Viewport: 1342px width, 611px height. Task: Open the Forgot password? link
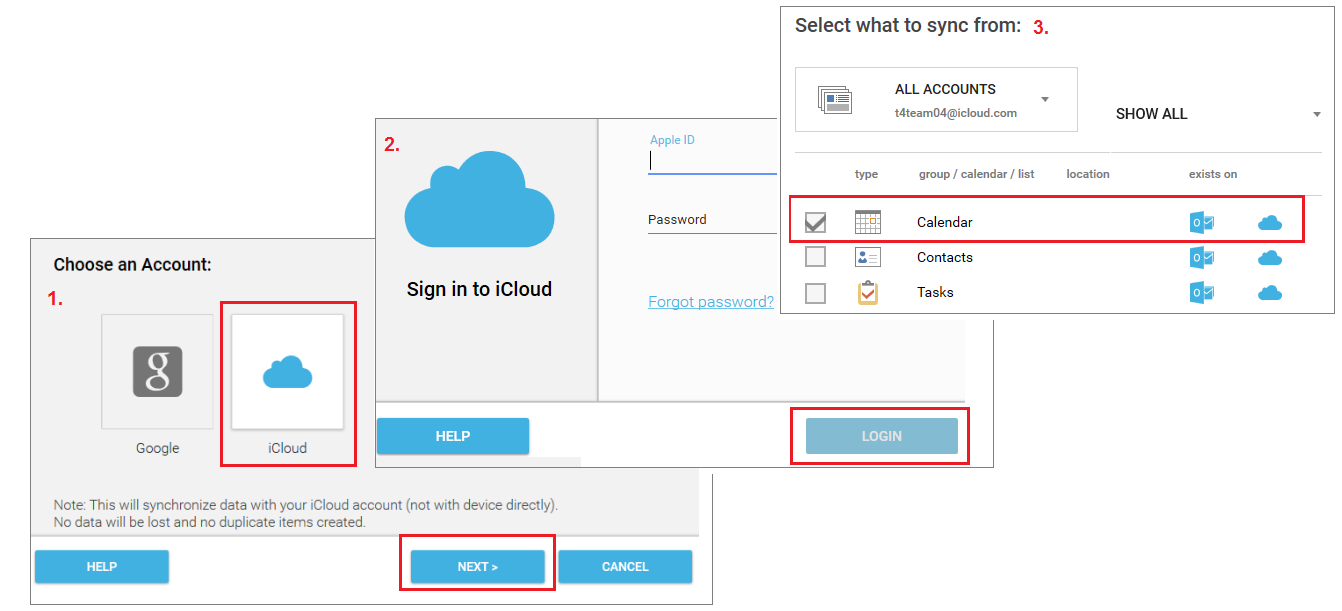[711, 302]
